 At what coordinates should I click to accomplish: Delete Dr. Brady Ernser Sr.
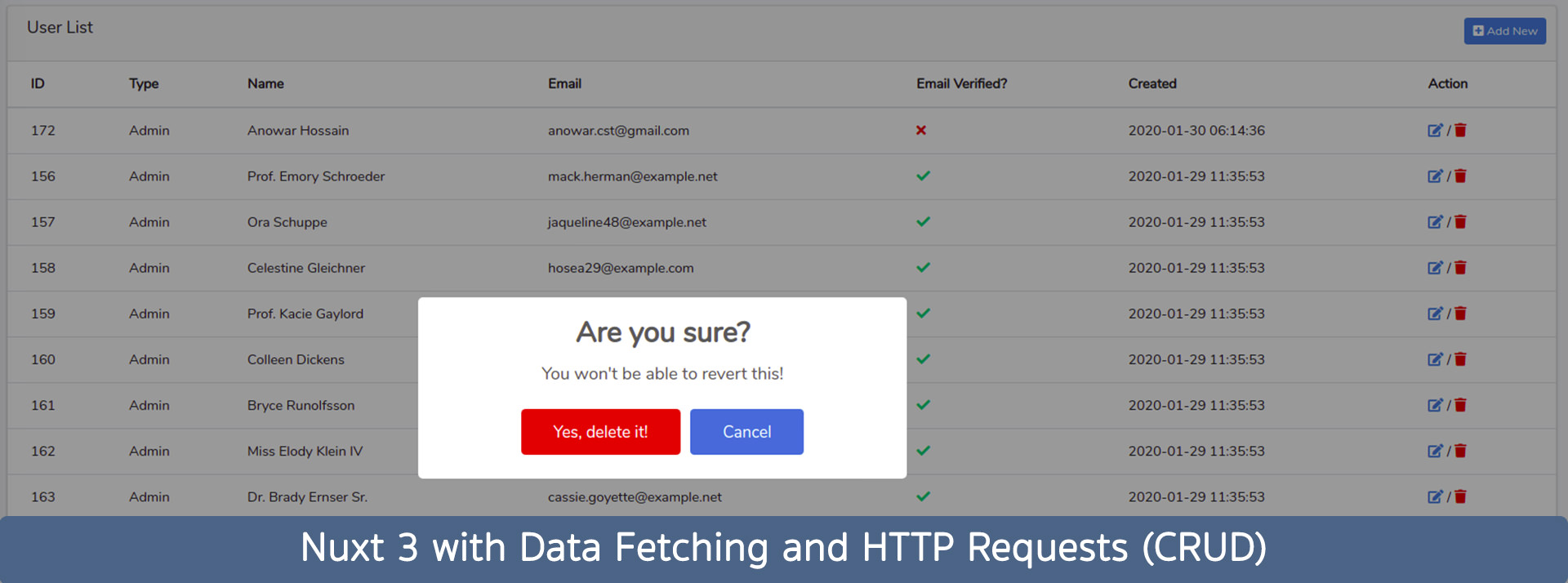1460,496
